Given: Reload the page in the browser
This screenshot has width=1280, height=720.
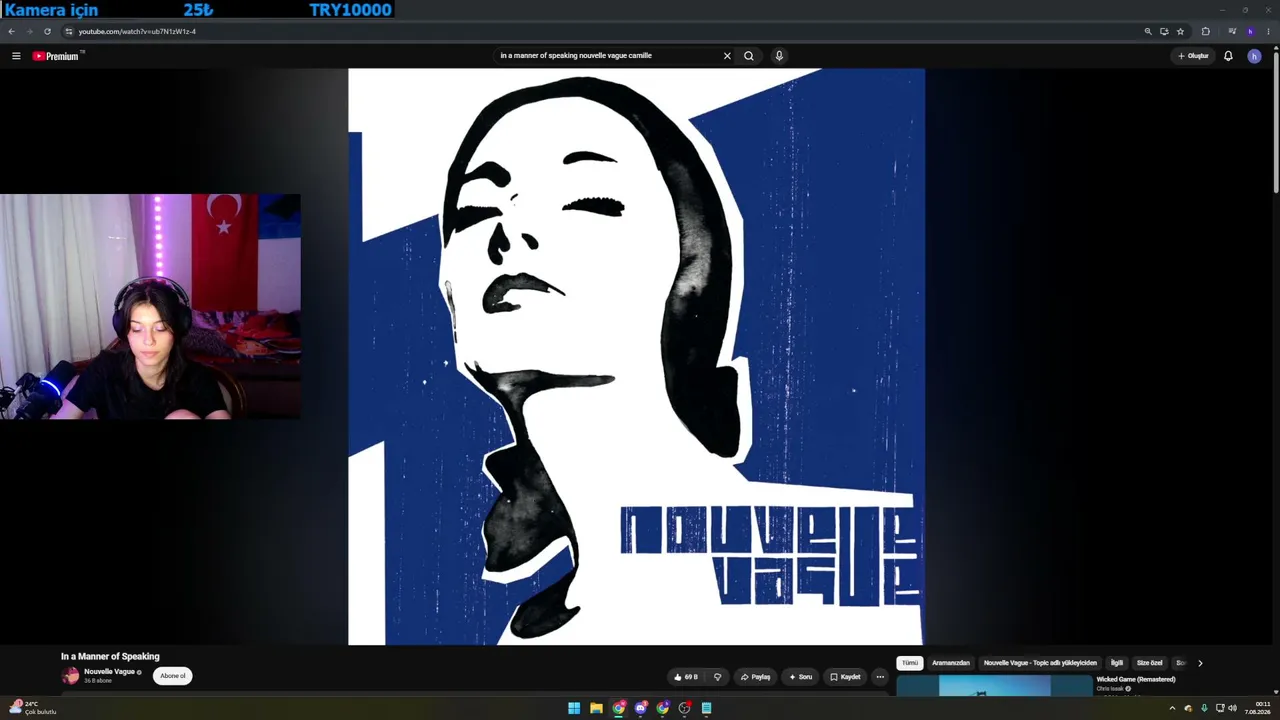Looking at the screenshot, I should 47,31.
